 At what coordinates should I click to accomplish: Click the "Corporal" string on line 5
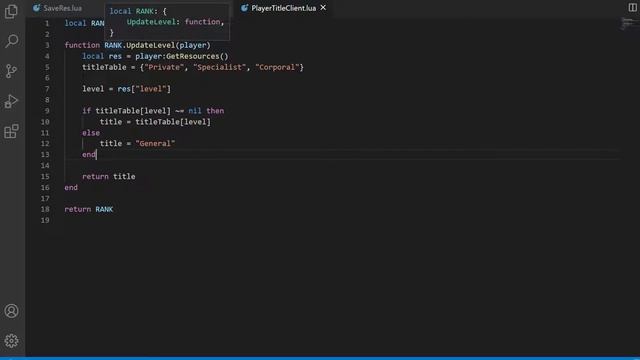[x=278, y=67]
